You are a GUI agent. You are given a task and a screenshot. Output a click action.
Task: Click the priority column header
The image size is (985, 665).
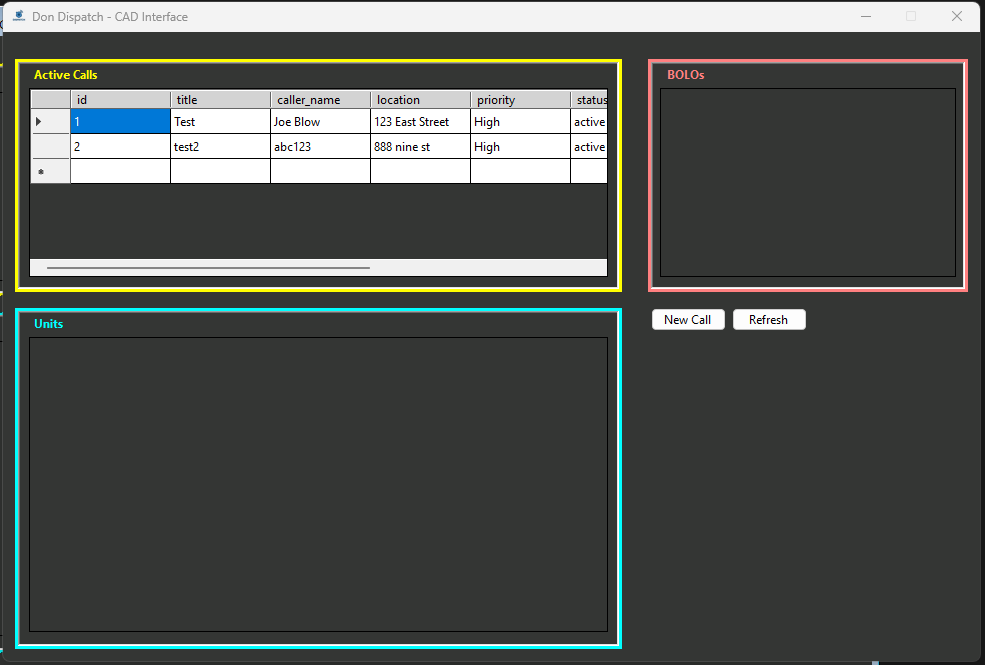pyautogui.click(x=520, y=100)
